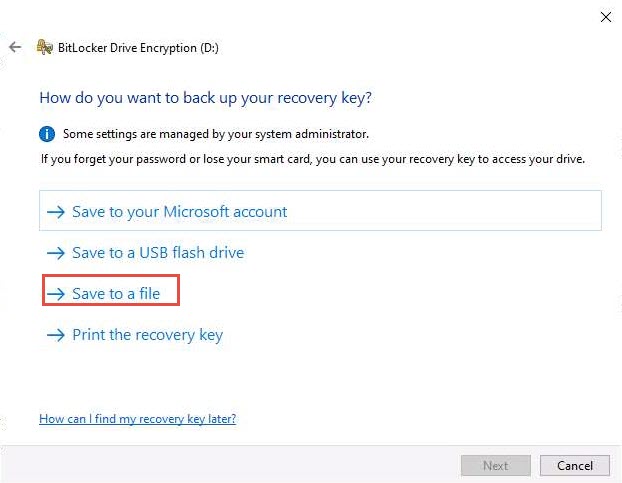Close the BitLocker dialog with the X
Viewport: 622px width, 483px height.
[605, 17]
